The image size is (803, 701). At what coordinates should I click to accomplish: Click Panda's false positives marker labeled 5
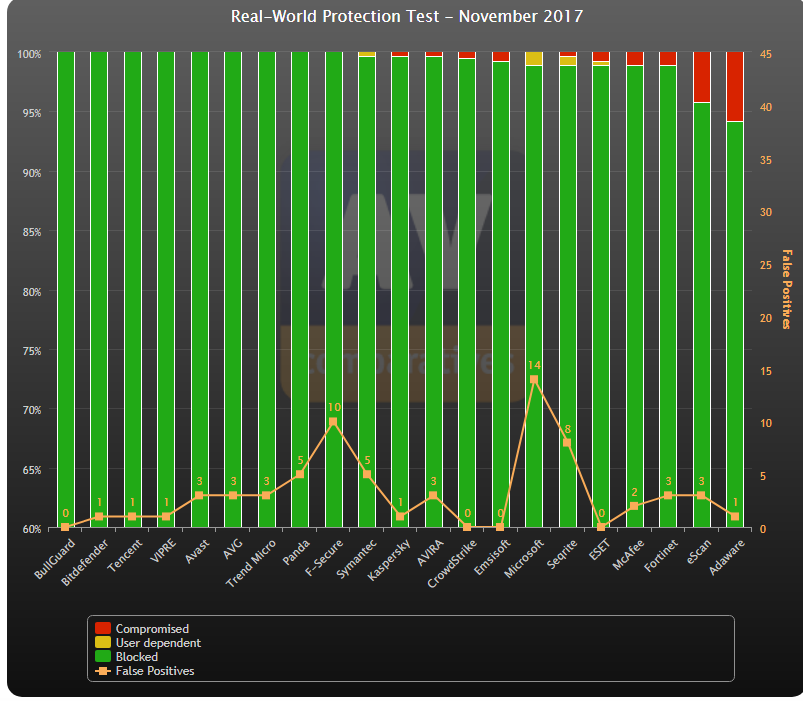tap(300, 474)
